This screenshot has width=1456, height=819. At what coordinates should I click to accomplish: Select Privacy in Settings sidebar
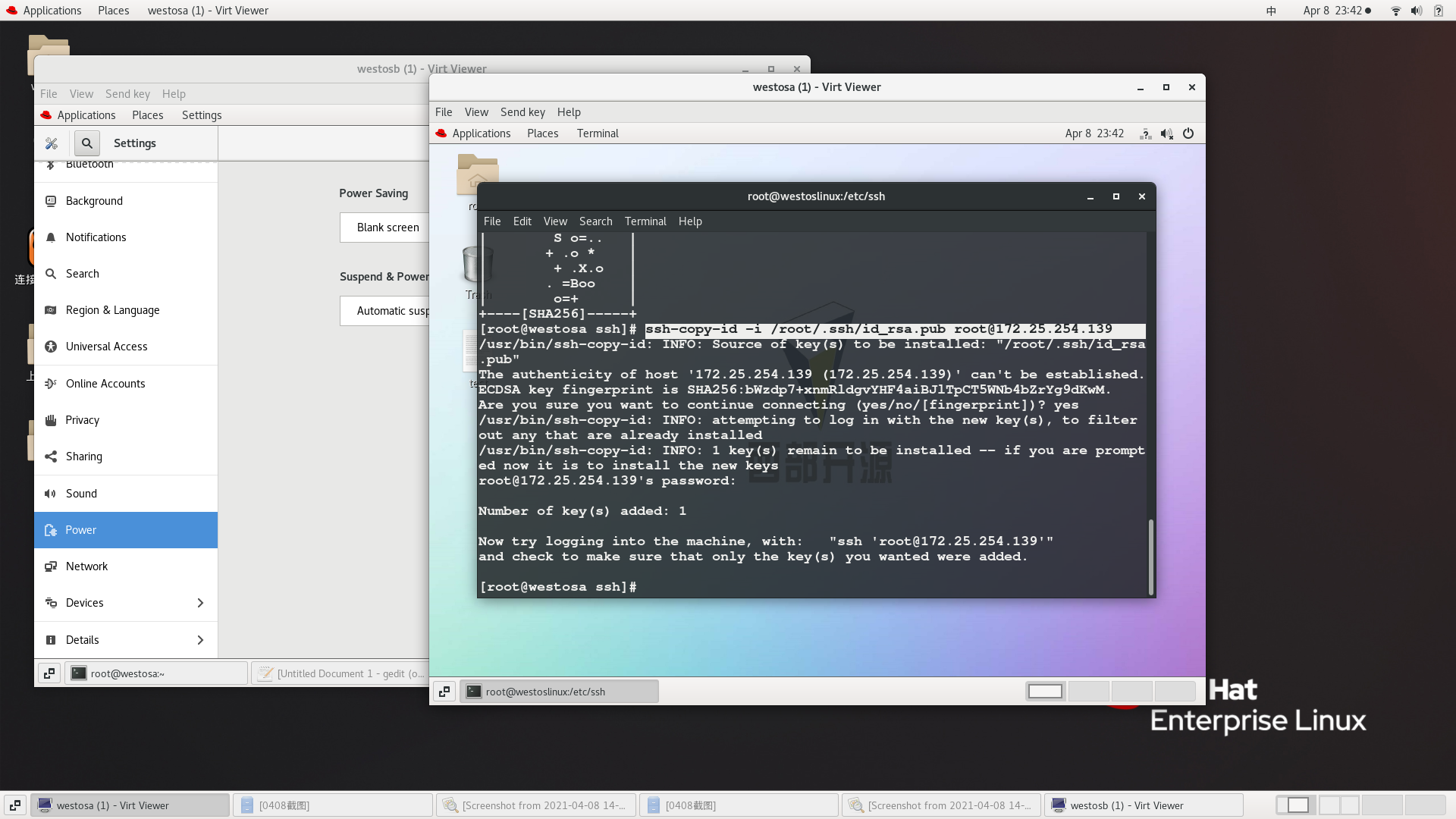pos(126,420)
